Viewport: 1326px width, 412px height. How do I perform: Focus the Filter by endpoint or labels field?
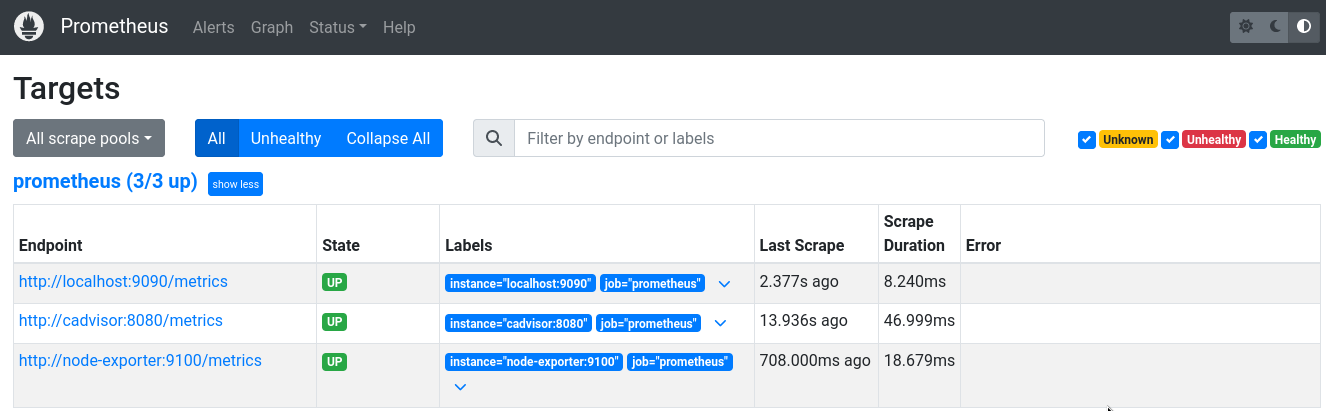[779, 138]
